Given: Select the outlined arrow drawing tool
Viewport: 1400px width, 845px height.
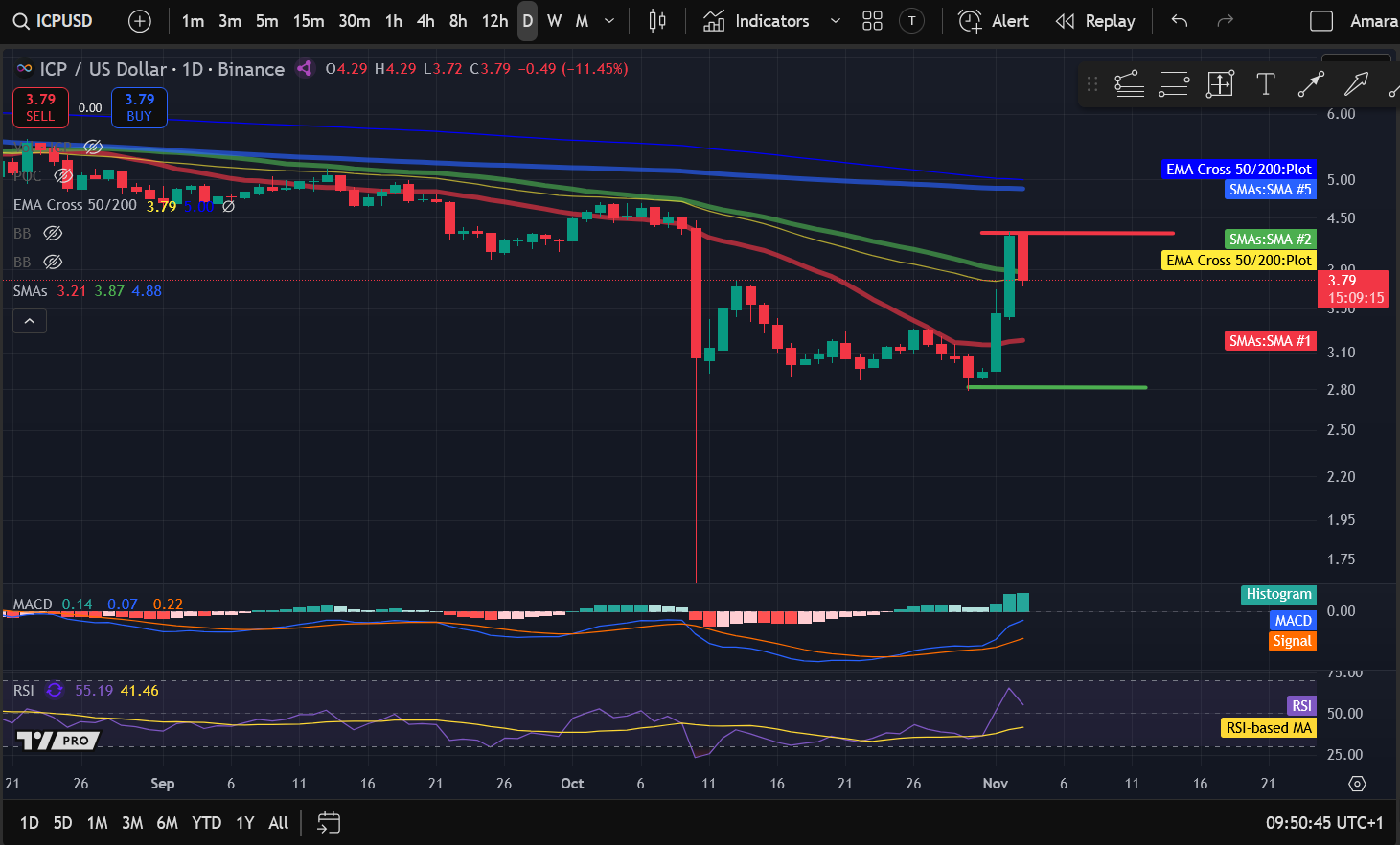Looking at the screenshot, I should point(1356,84).
